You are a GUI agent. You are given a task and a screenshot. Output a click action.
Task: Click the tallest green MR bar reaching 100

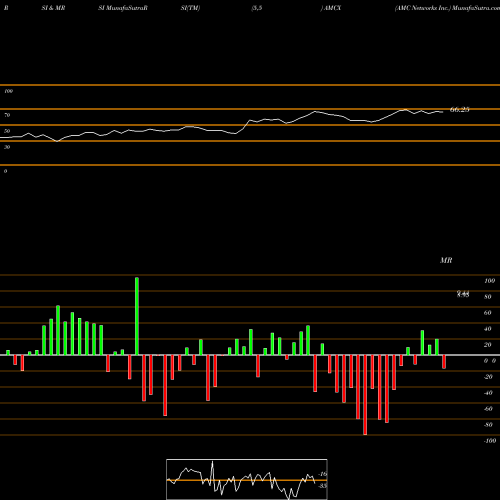(x=137, y=316)
